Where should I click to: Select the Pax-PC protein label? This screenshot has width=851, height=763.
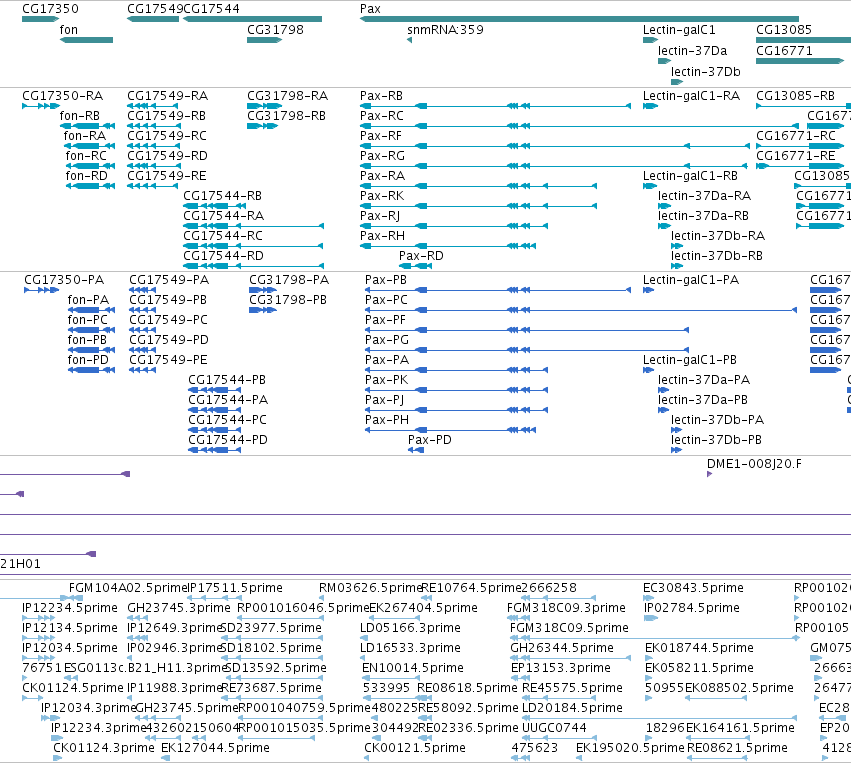tap(386, 300)
